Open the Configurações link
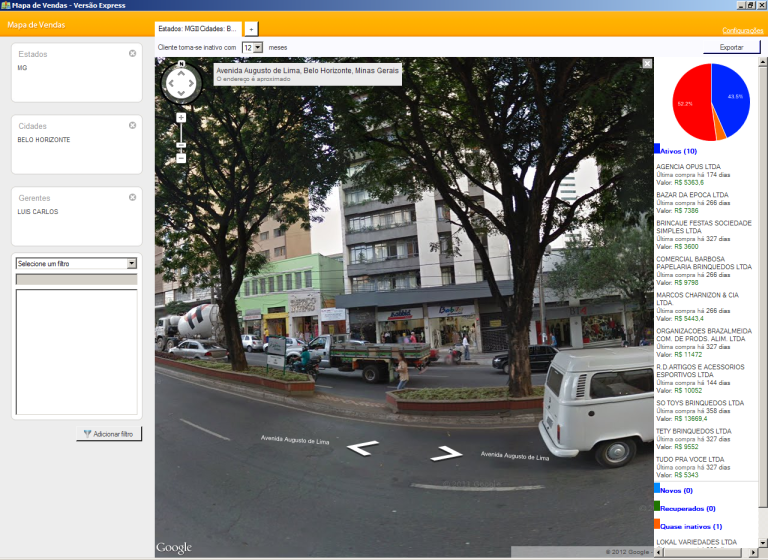This screenshot has width=768, height=560. (743, 30)
